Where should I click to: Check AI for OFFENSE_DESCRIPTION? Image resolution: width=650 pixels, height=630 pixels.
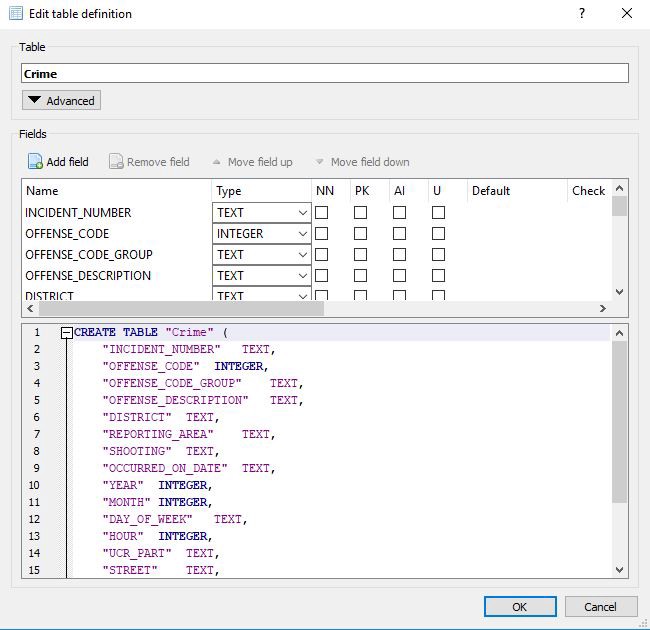pos(399,276)
